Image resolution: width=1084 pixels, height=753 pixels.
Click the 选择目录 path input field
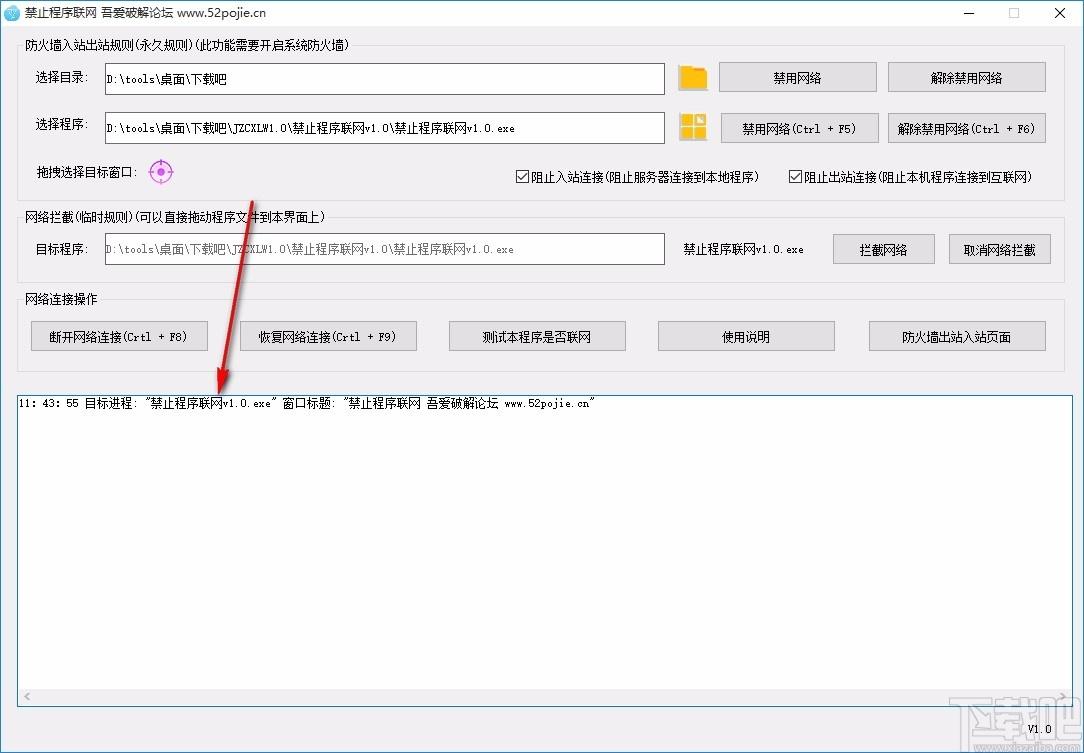click(x=385, y=79)
